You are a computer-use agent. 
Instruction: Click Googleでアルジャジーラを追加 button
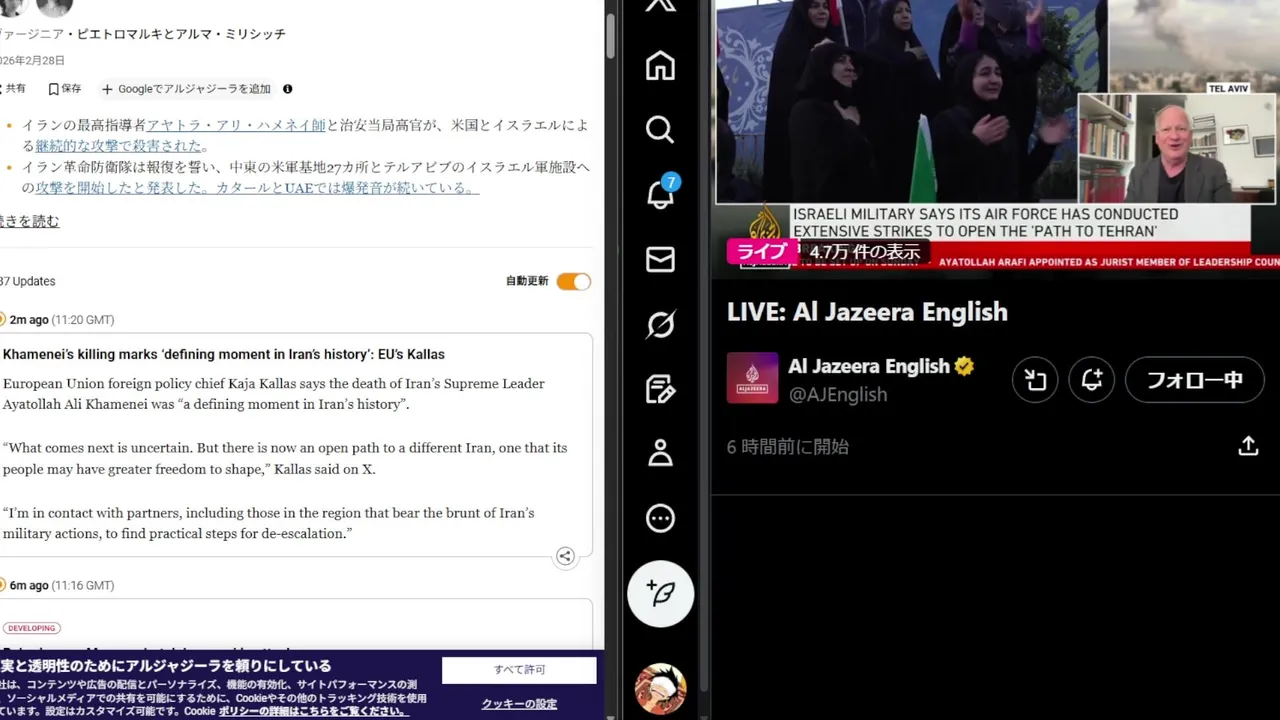click(186, 89)
